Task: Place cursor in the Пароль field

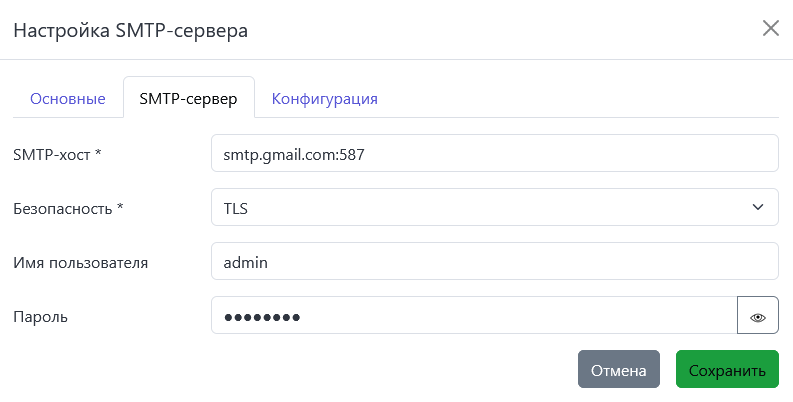Action: [x=474, y=316]
